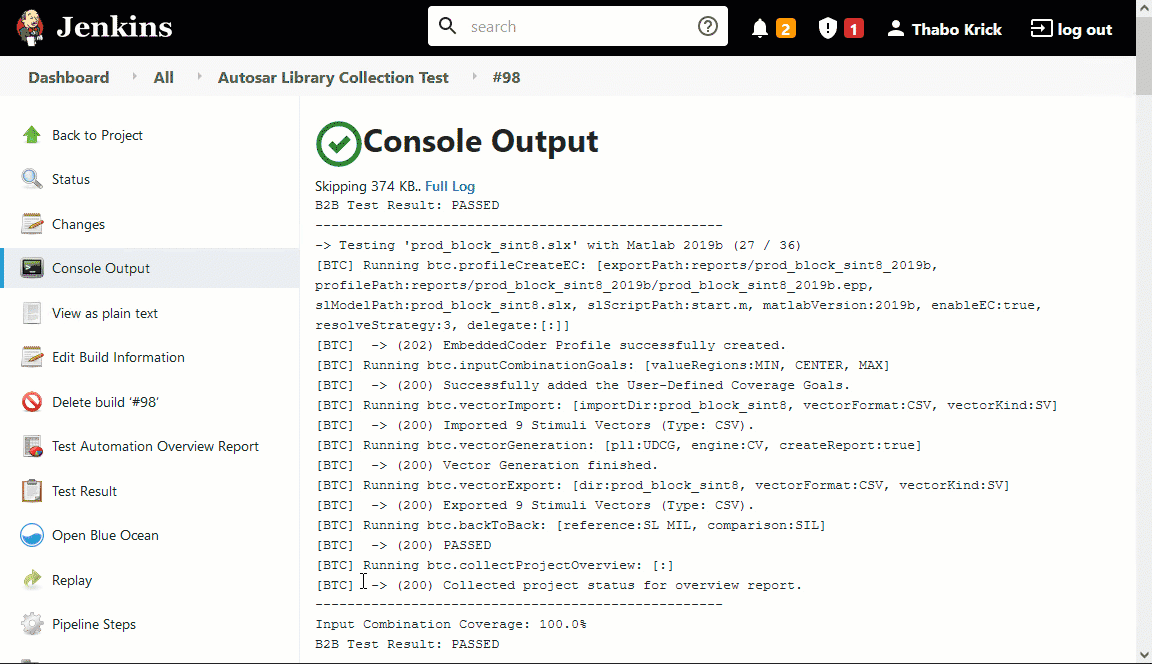Click the Jenkins butler logo

29,26
